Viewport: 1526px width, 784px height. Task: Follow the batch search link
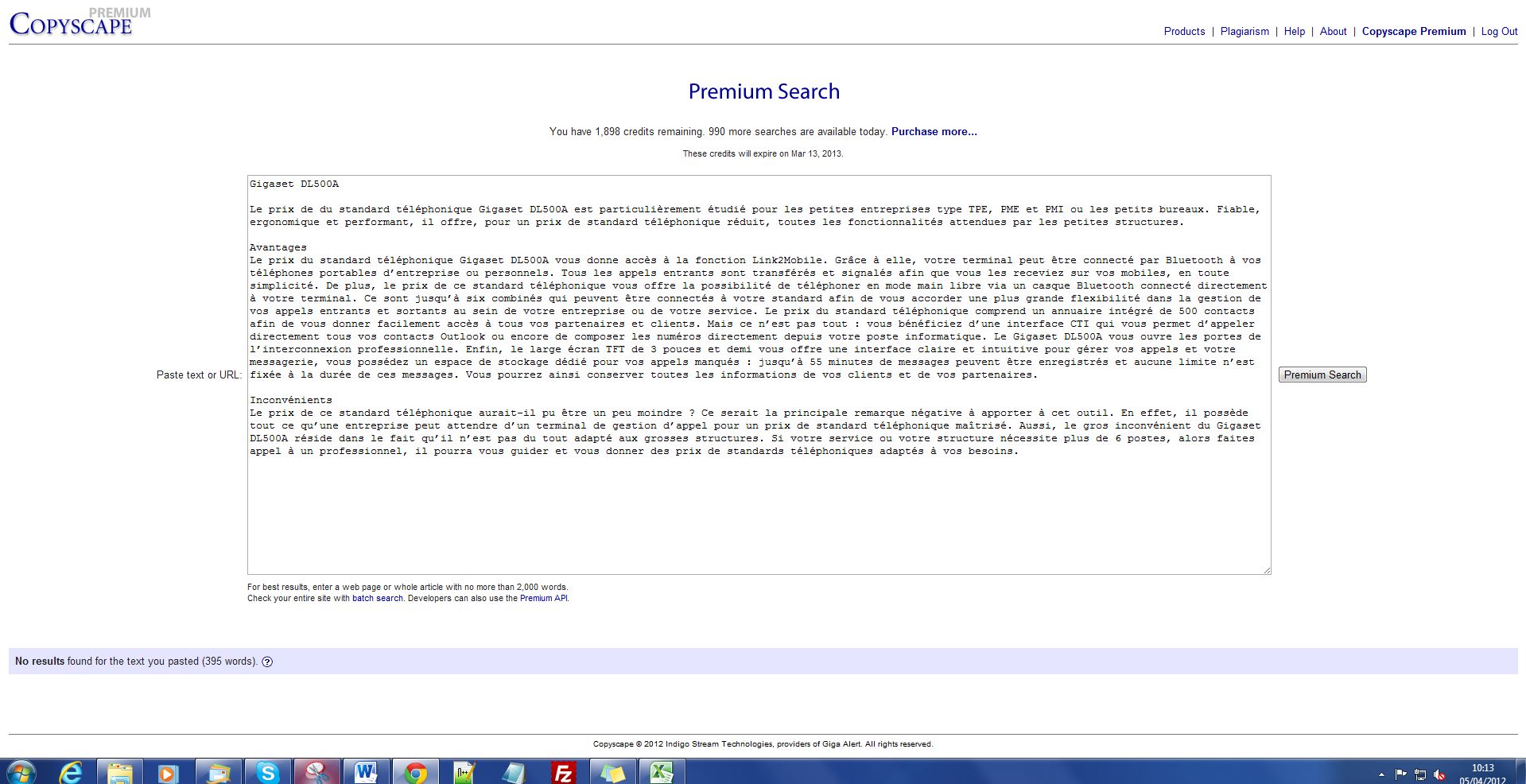(377, 599)
